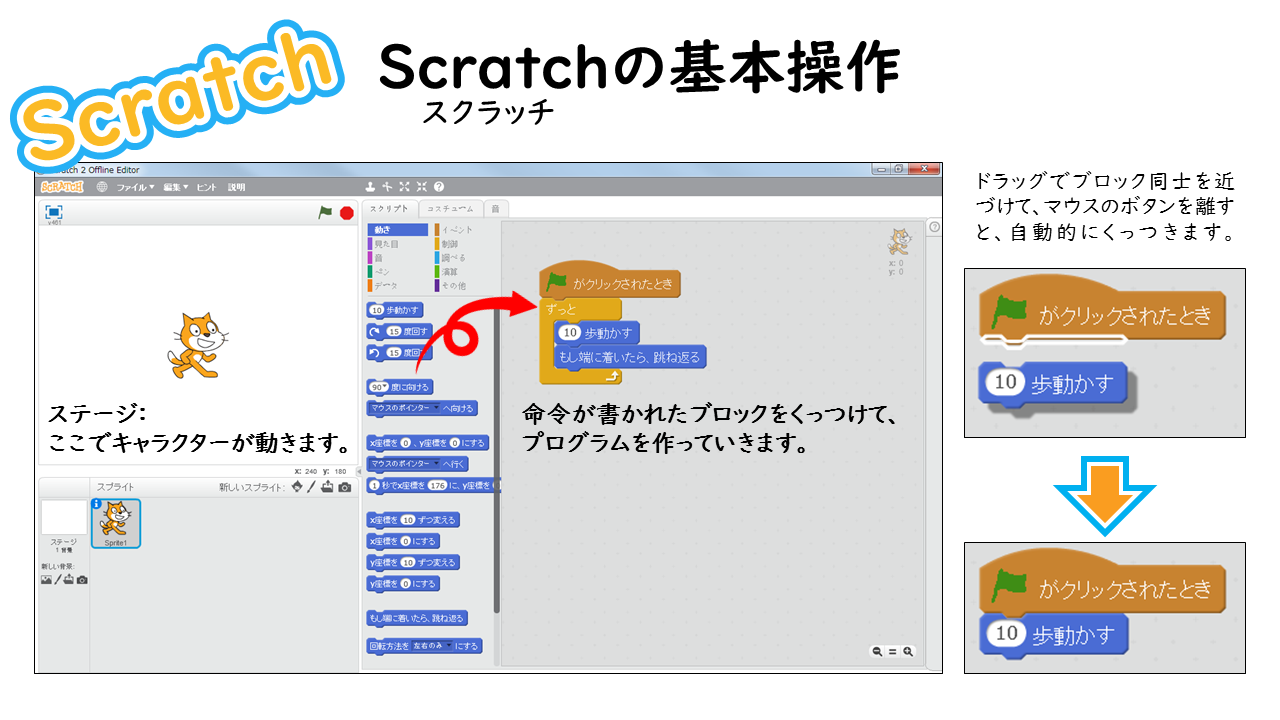
Task: Click the 説明 menu item
Action: [x=236, y=187]
